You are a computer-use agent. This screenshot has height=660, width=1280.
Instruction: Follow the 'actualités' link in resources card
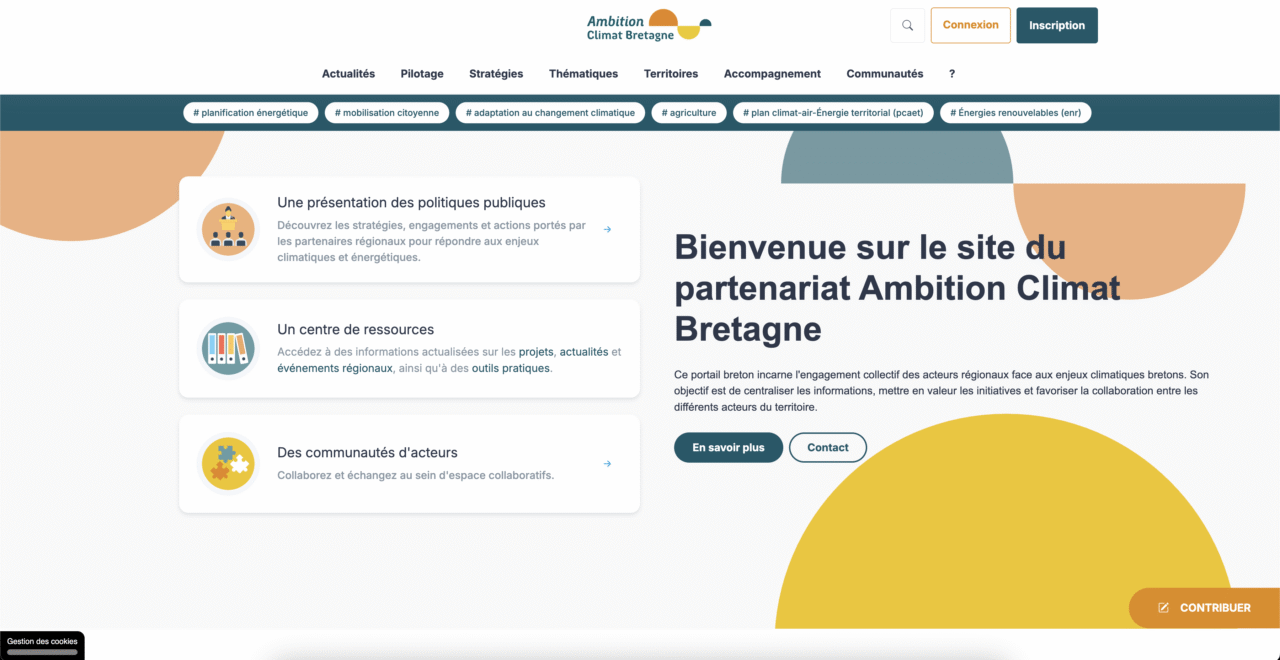click(x=584, y=352)
